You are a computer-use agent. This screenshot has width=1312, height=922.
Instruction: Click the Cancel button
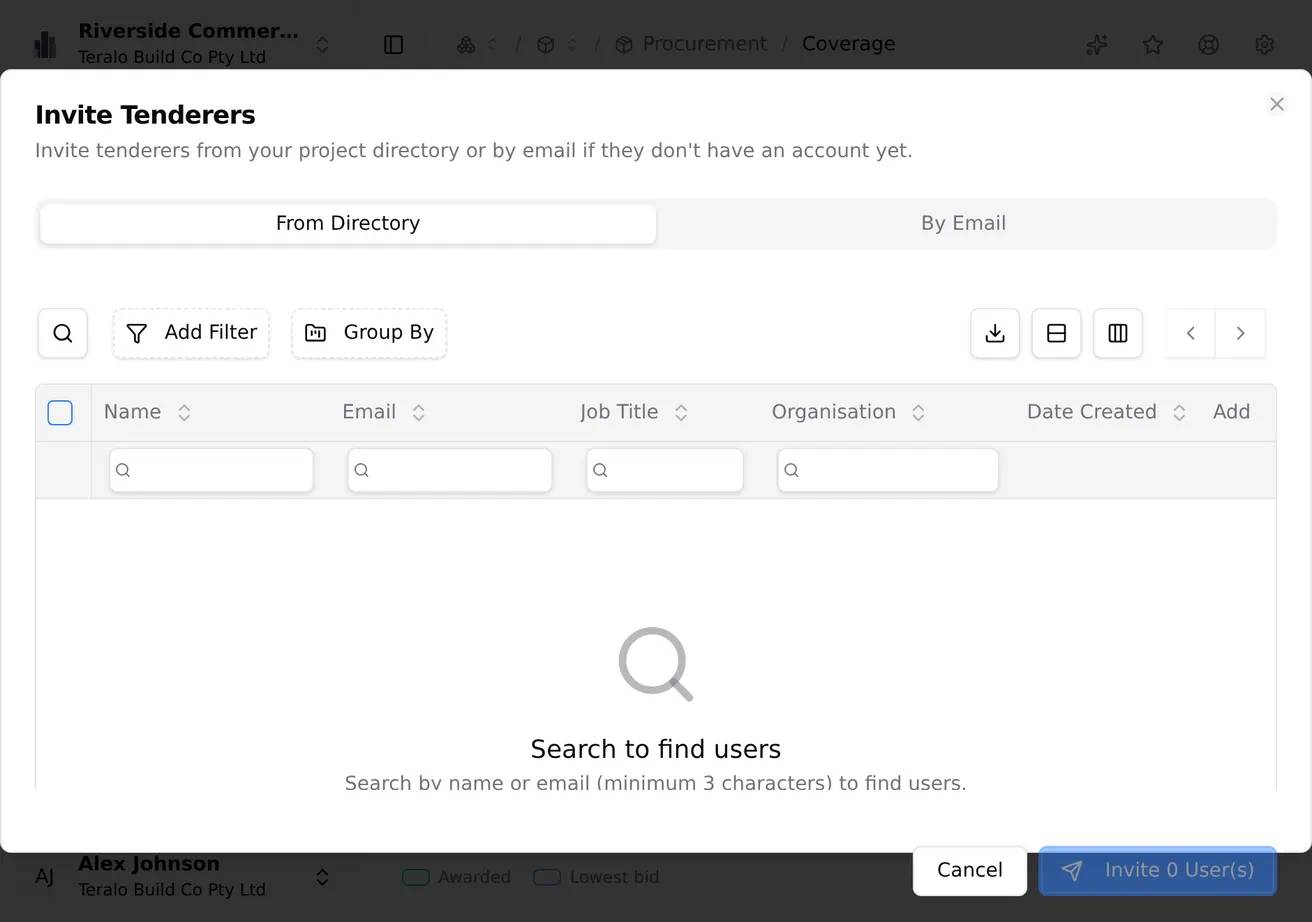coord(970,870)
